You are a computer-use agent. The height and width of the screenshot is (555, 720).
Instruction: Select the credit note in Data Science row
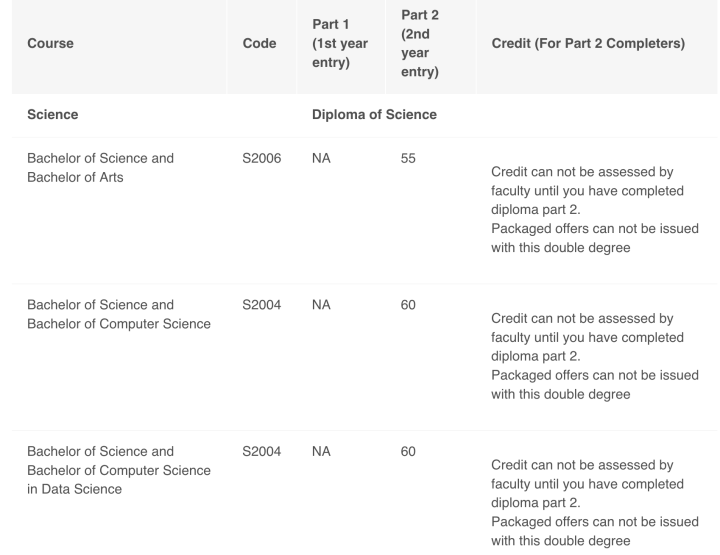pos(595,503)
